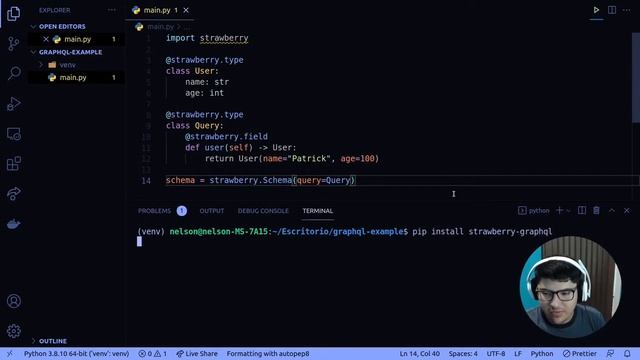Select Python 3.8.10 interpreter in status bar

pyautogui.click(x=76, y=353)
